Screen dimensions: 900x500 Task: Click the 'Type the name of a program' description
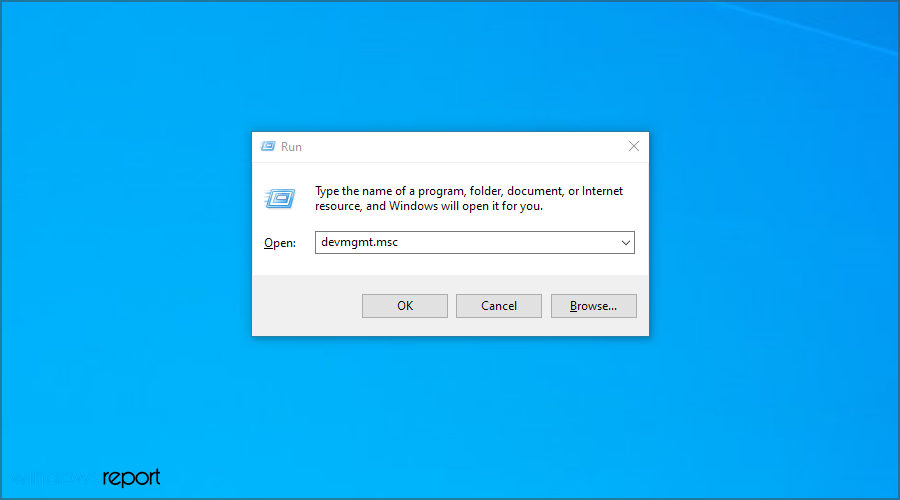pyautogui.click(x=469, y=199)
